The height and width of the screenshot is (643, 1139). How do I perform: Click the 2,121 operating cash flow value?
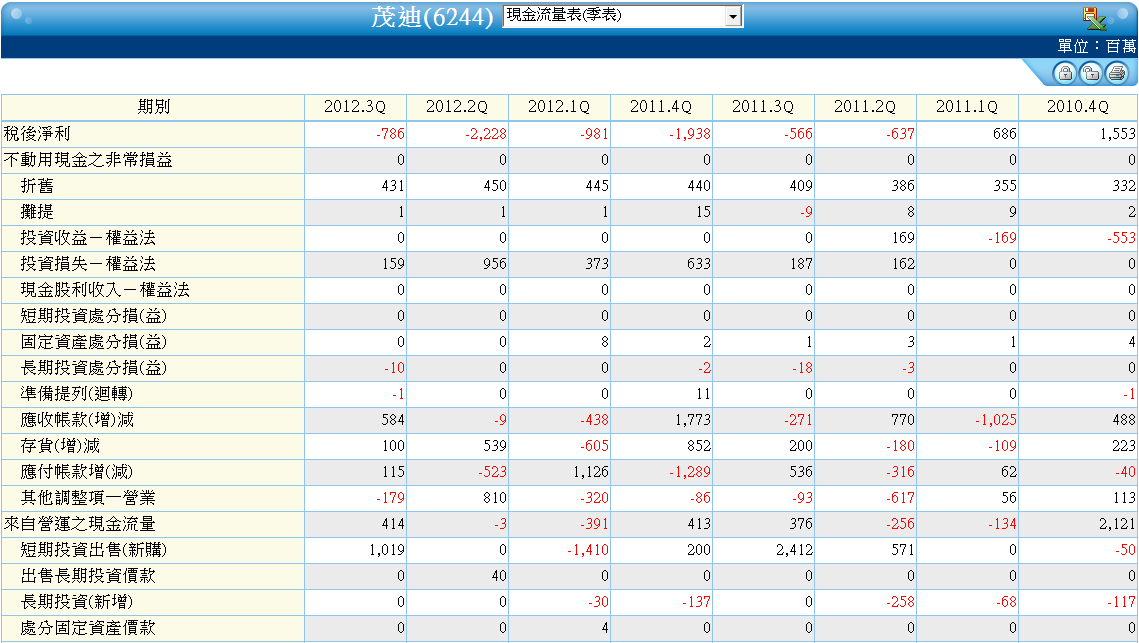pos(1118,524)
